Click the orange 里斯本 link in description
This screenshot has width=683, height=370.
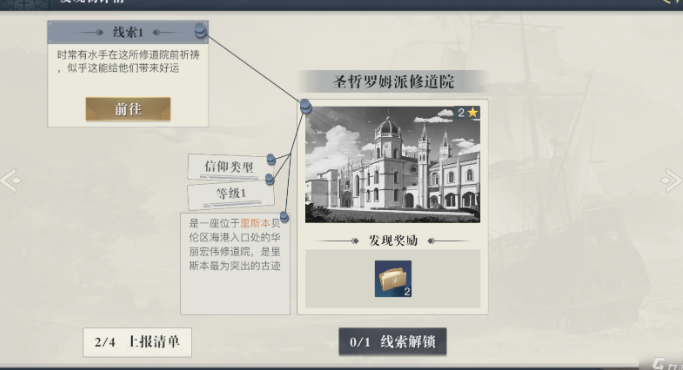click(255, 224)
